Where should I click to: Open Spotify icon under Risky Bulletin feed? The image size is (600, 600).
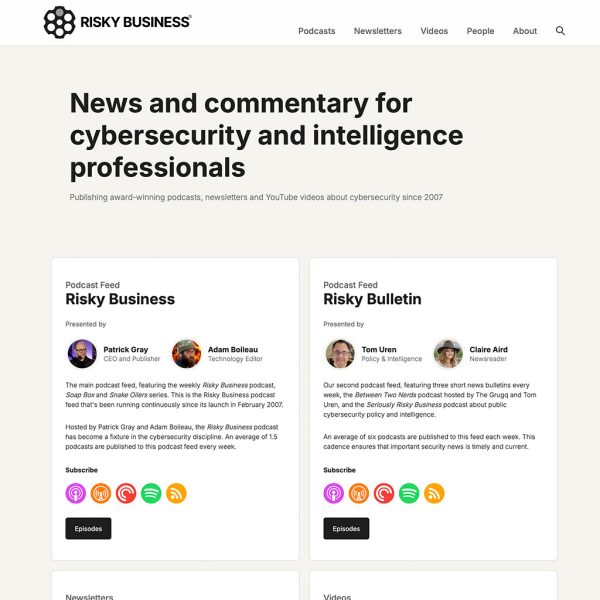click(409, 493)
